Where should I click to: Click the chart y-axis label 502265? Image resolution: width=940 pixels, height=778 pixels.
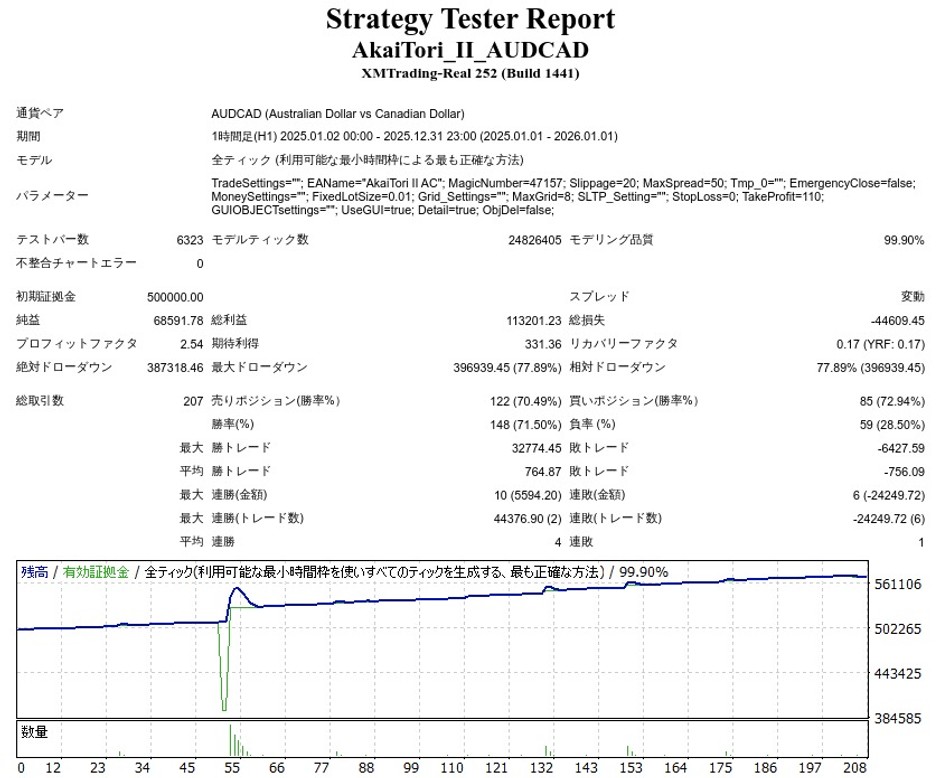[897, 629]
